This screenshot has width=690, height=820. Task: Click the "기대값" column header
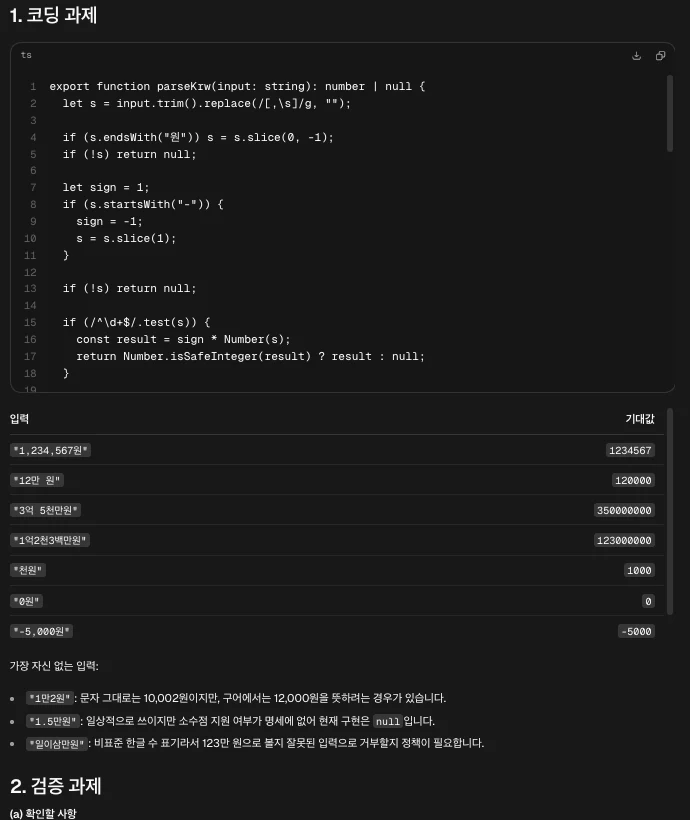[640, 418]
